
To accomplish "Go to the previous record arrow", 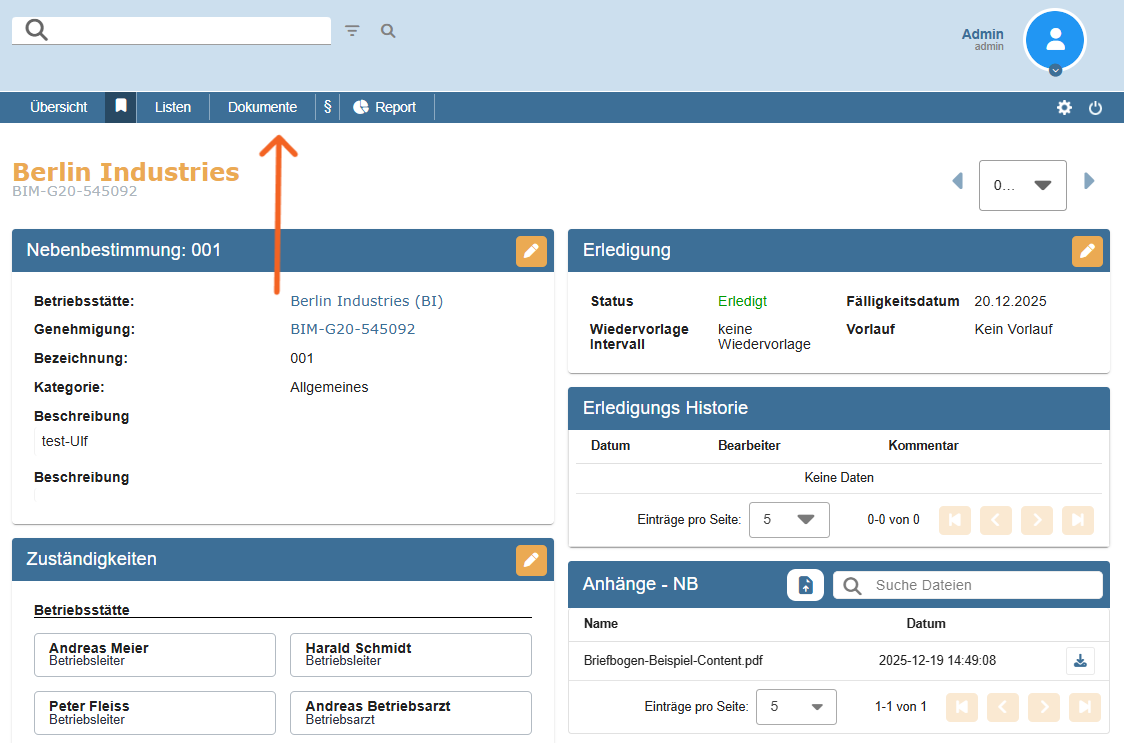I will click(x=957, y=181).
